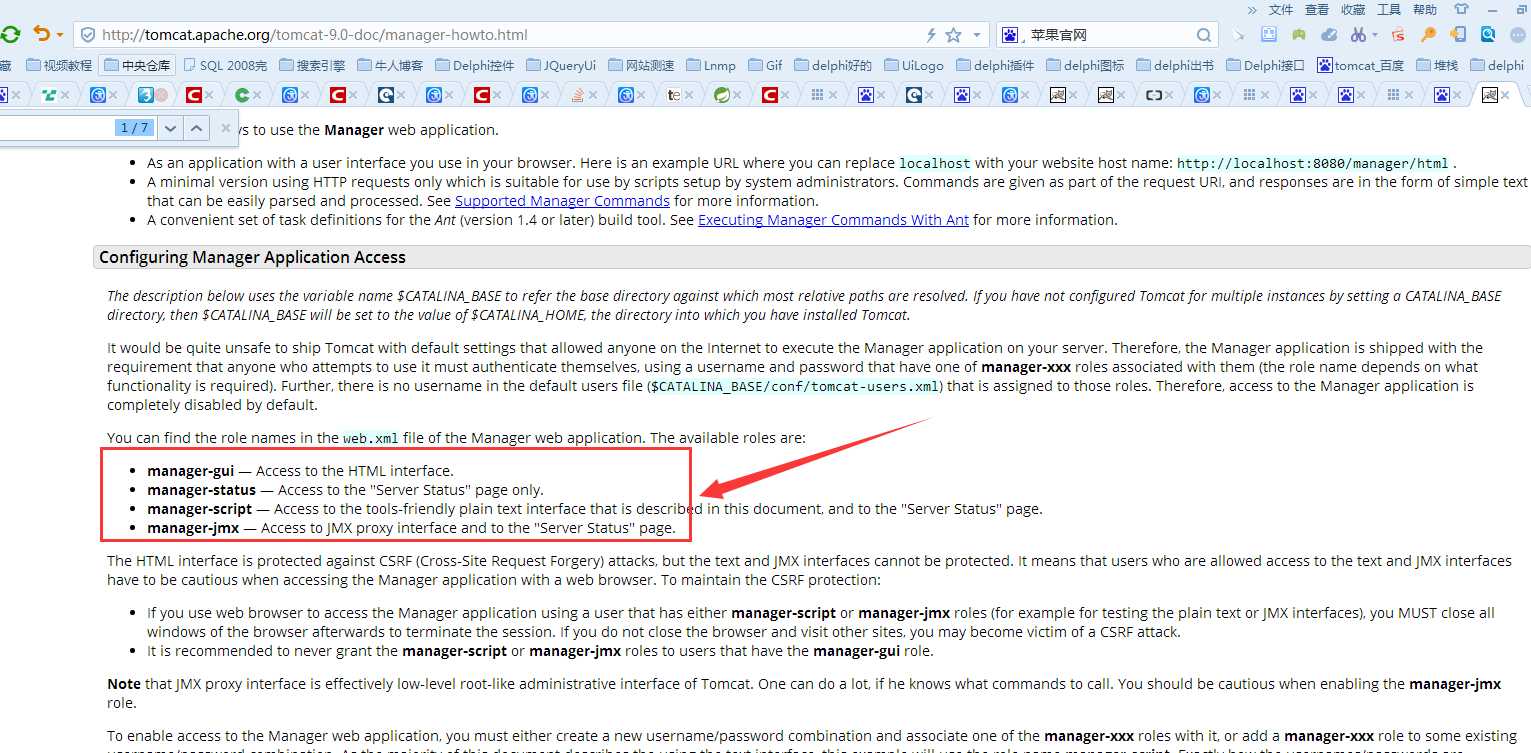Viewport: 1531px width, 753px height.
Task: Open the dropdown beside the undo arrow
Action: point(60,35)
